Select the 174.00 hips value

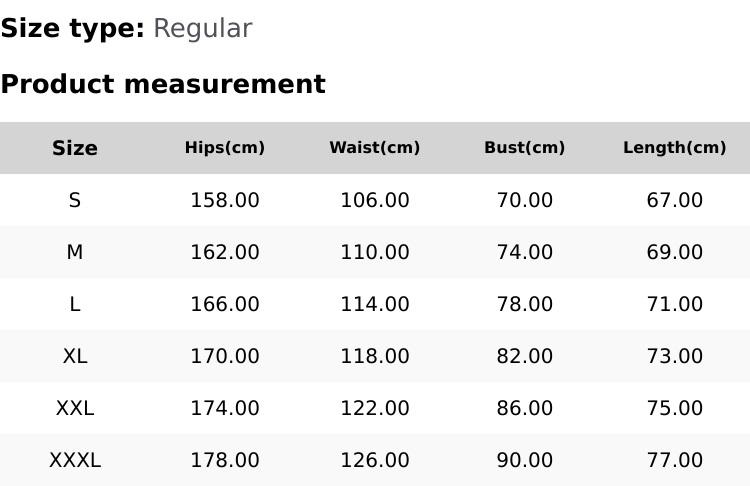(225, 408)
